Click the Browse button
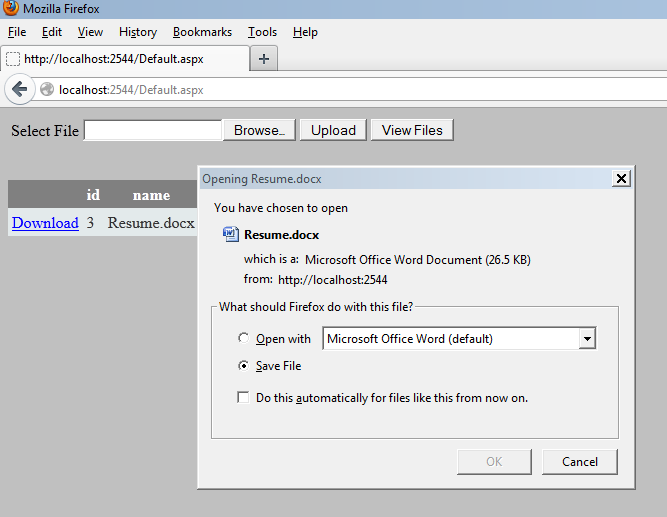This screenshot has height=517, width=667. (x=259, y=130)
